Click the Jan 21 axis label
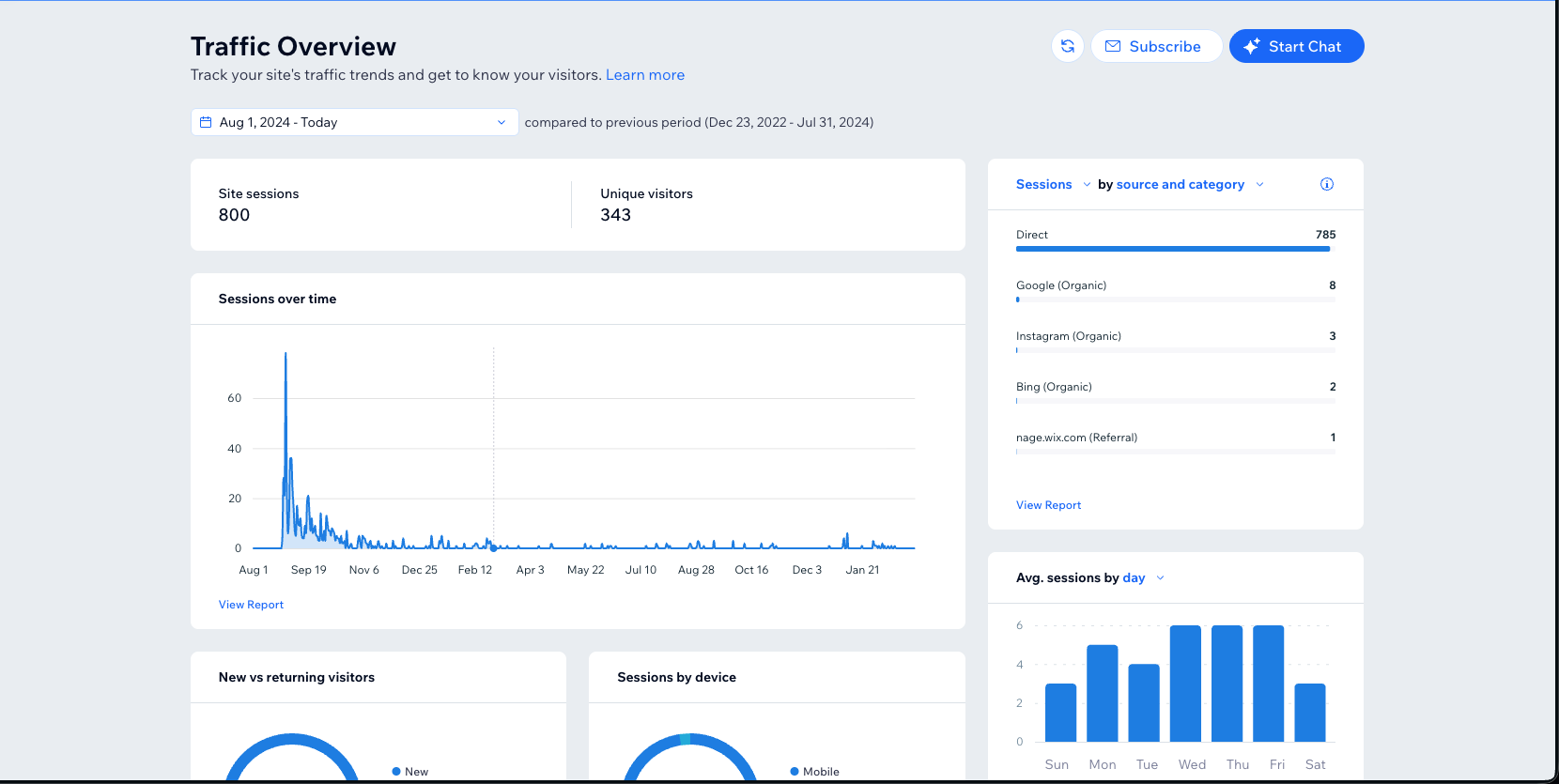Screen dimensions: 1559x784 [x=862, y=570]
